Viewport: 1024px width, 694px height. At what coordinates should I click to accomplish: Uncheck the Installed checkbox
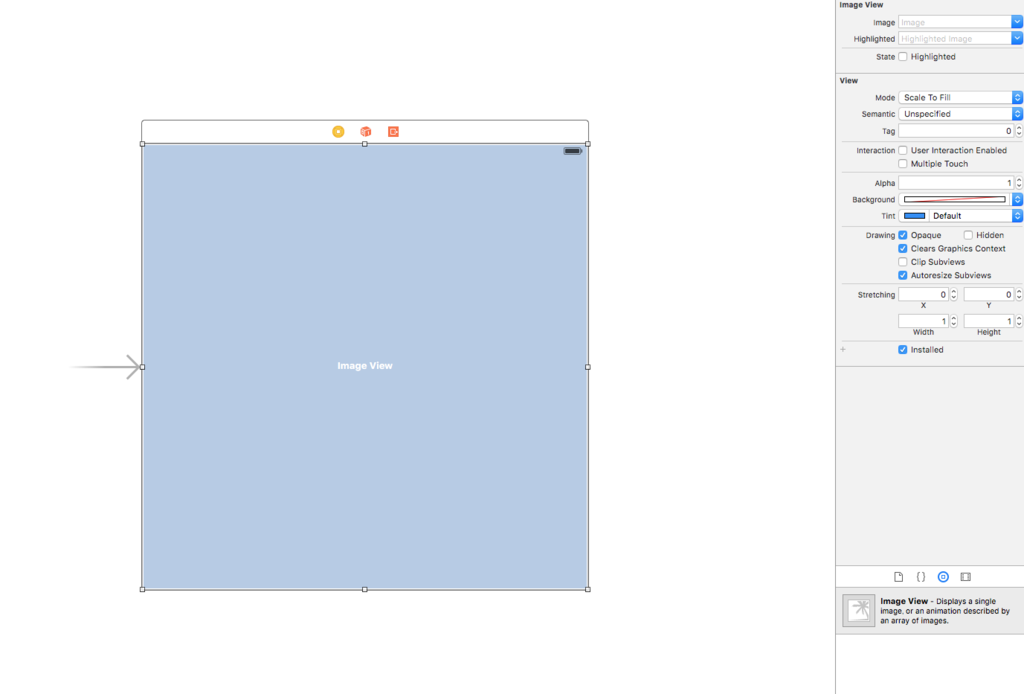pyautogui.click(x=903, y=350)
